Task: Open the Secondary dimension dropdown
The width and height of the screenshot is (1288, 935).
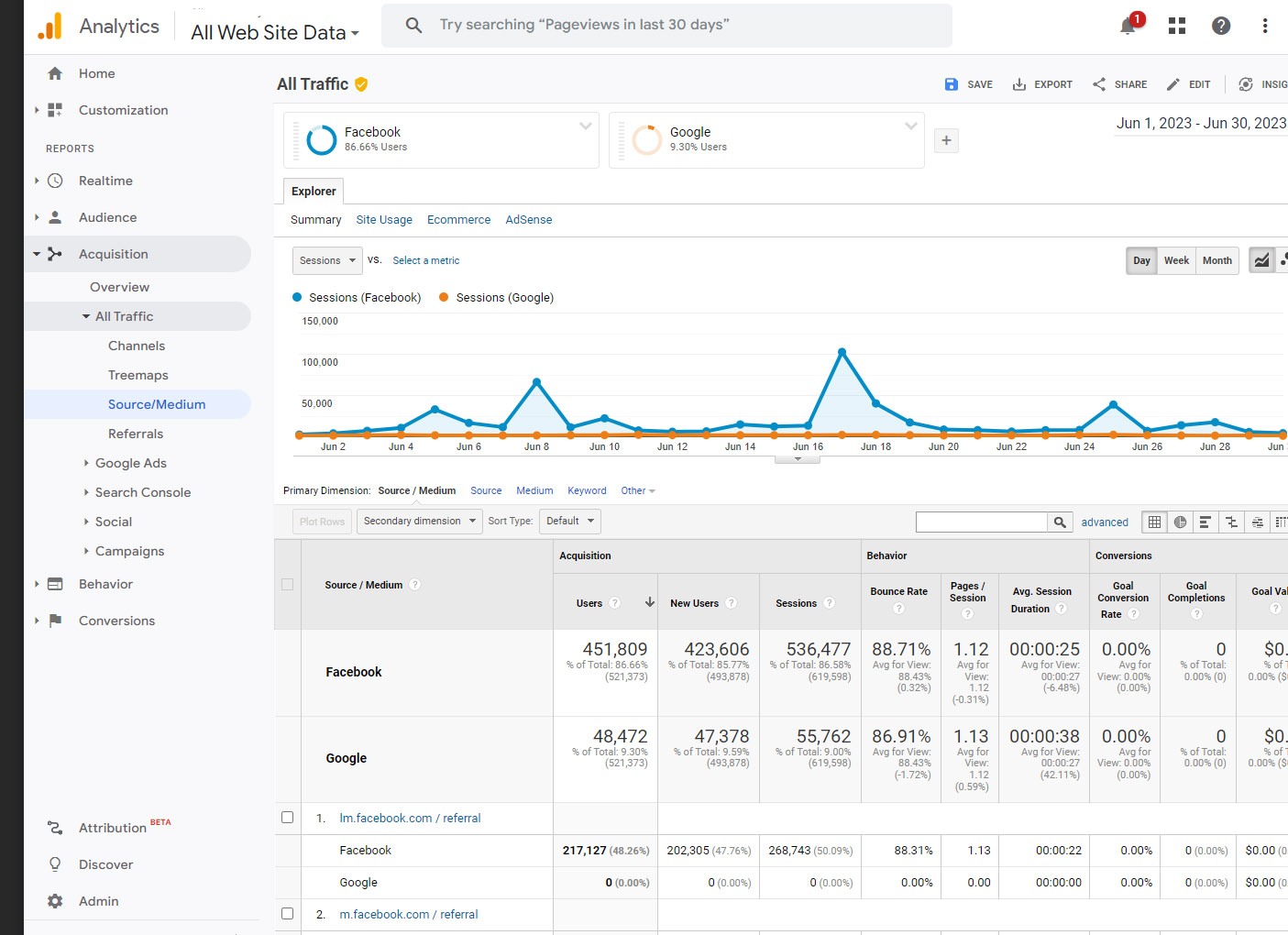Action: (x=419, y=521)
